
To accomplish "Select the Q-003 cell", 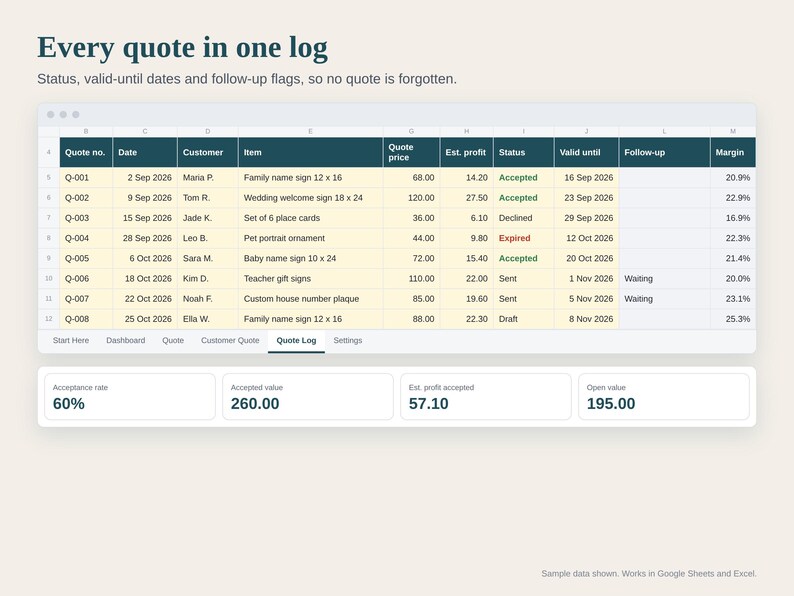I will pyautogui.click(x=86, y=218).
